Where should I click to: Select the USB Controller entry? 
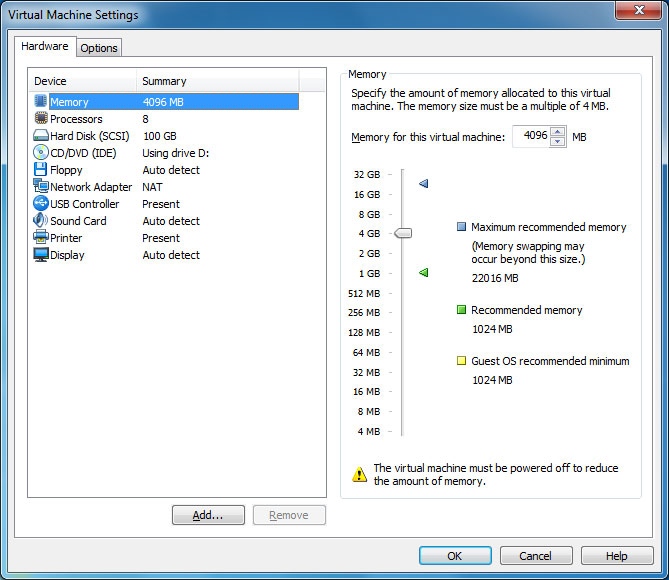166,204
